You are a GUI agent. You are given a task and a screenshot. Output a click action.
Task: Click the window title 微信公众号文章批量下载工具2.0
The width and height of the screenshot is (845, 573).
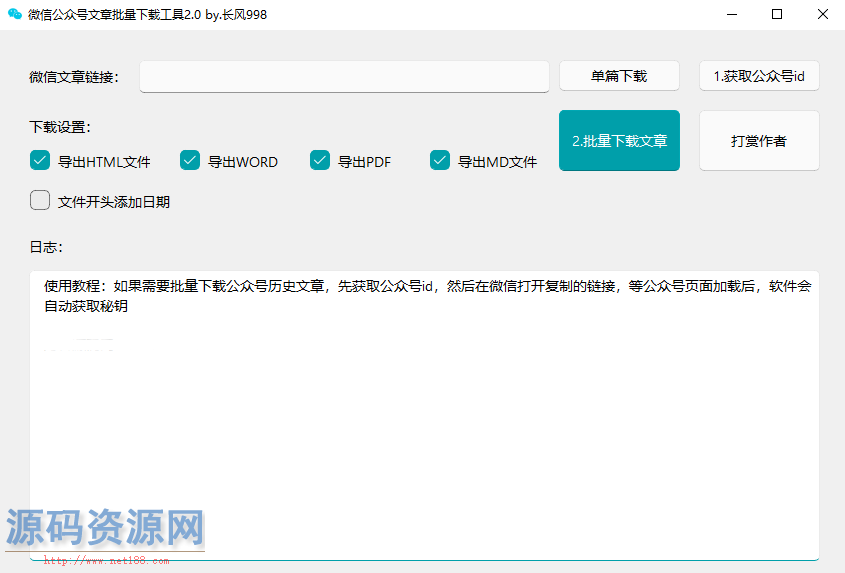click(115, 15)
